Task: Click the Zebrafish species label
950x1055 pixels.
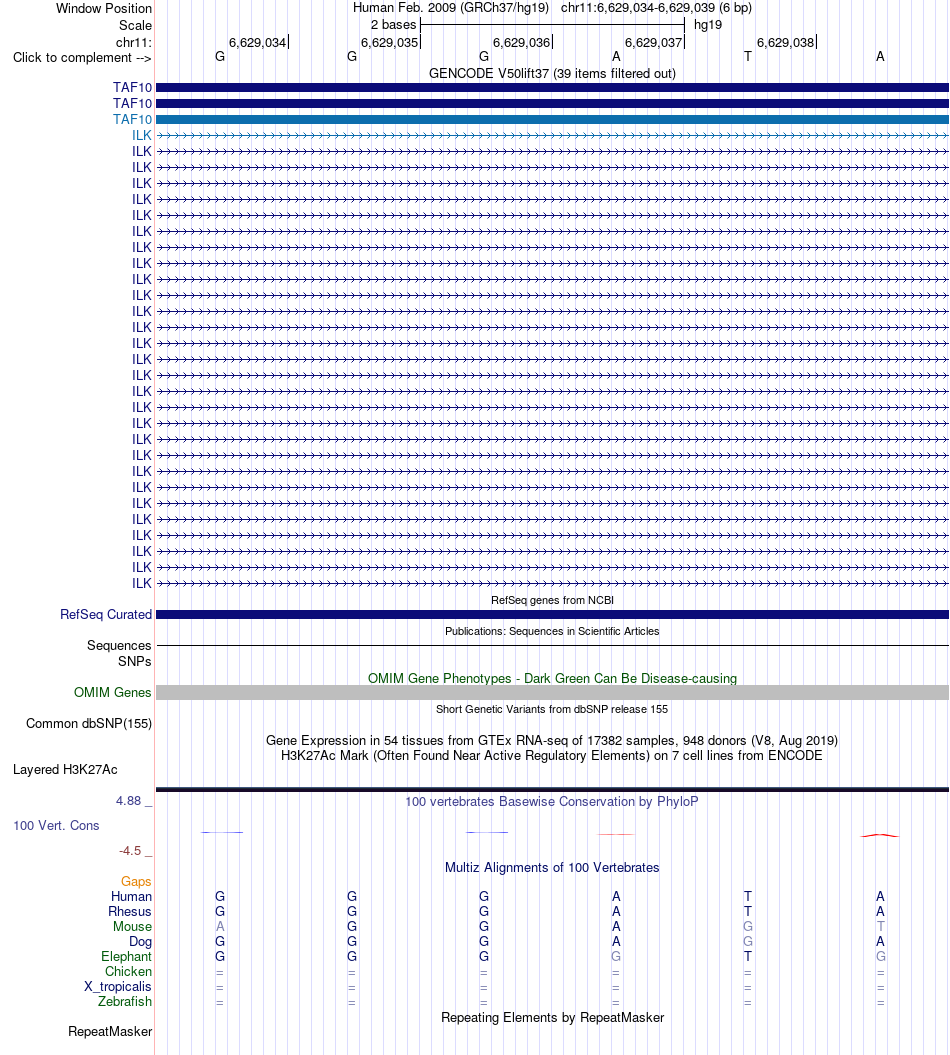Action: [x=125, y=1001]
